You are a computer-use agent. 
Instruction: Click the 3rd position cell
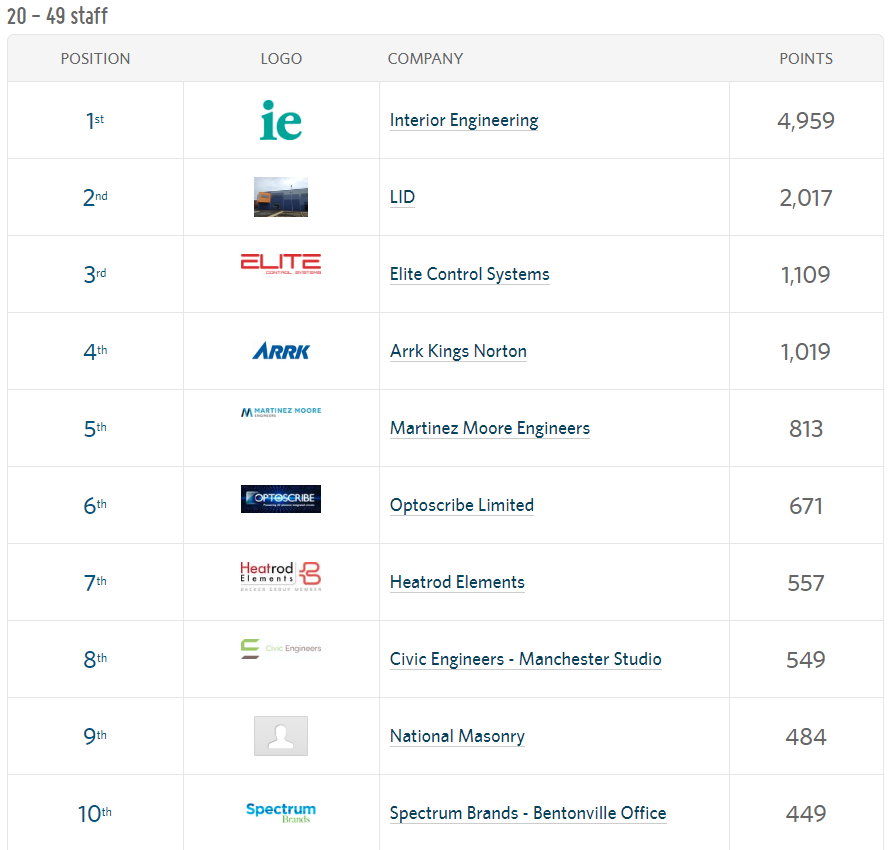(95, 274)
